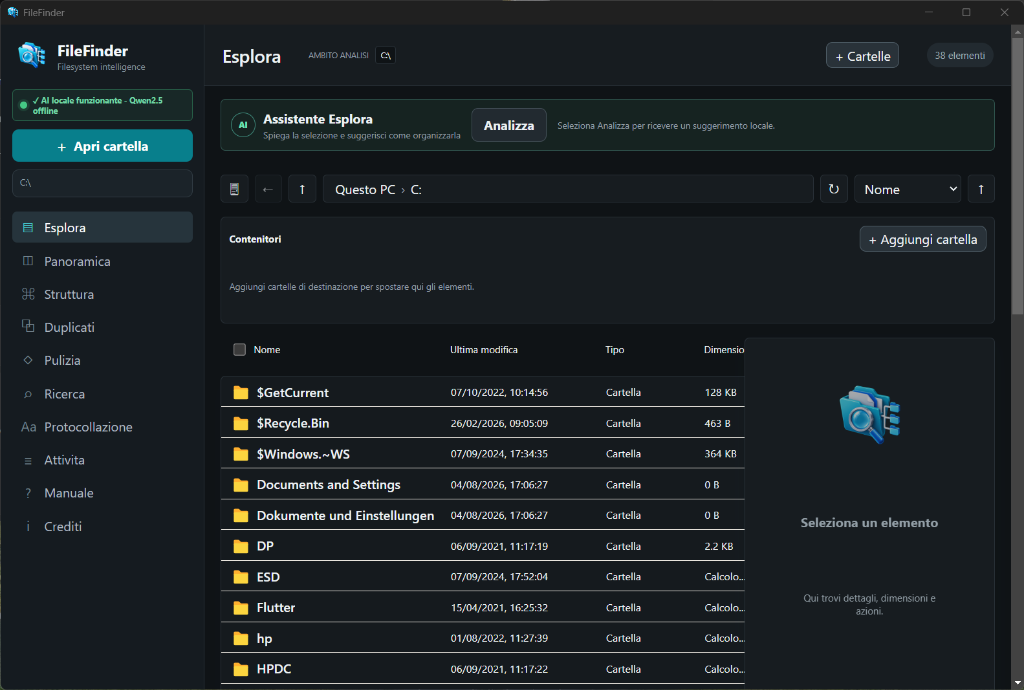Refresh the folder listing

tap(834, 189)
